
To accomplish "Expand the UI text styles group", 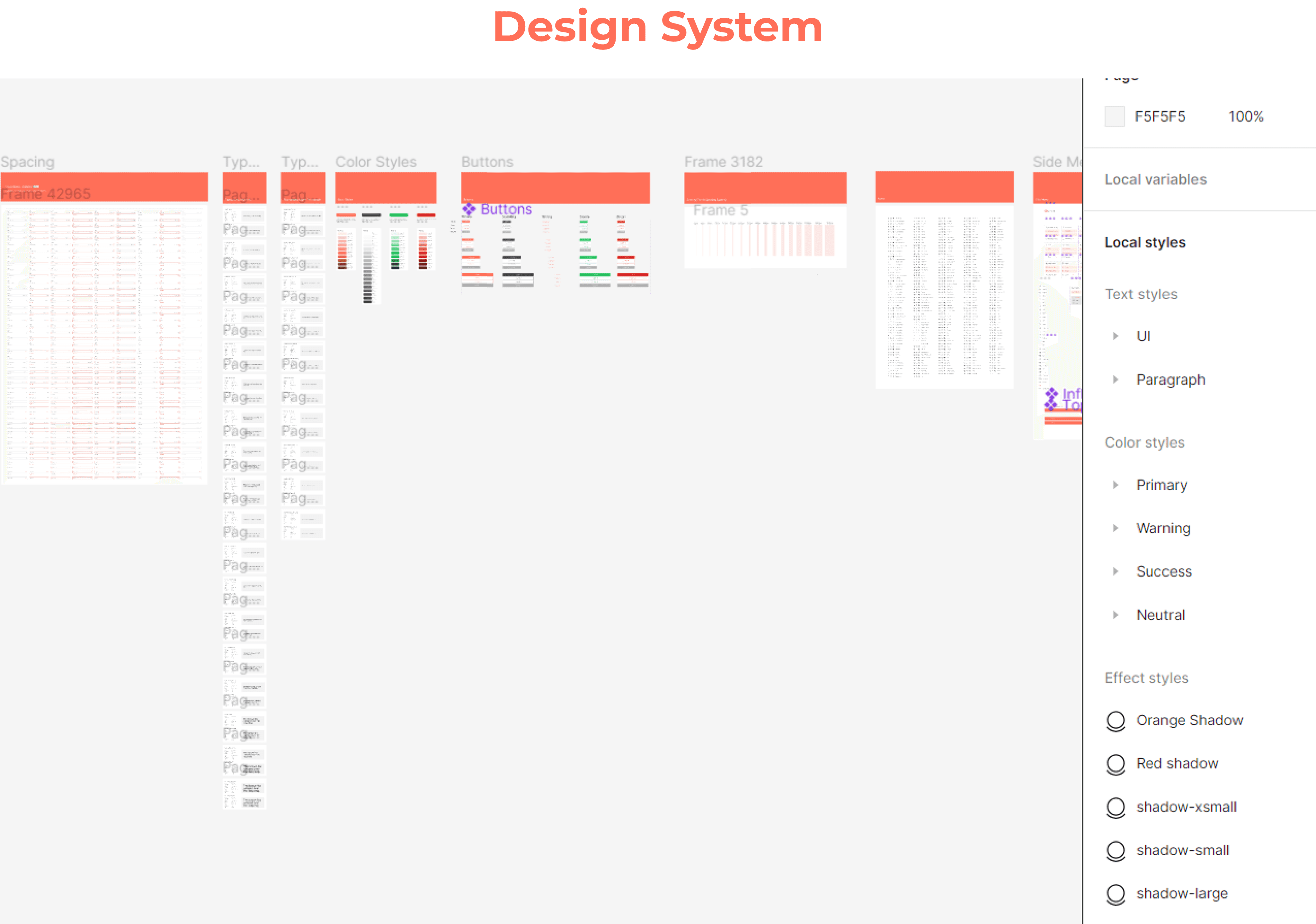I will tap(1115, 336).
